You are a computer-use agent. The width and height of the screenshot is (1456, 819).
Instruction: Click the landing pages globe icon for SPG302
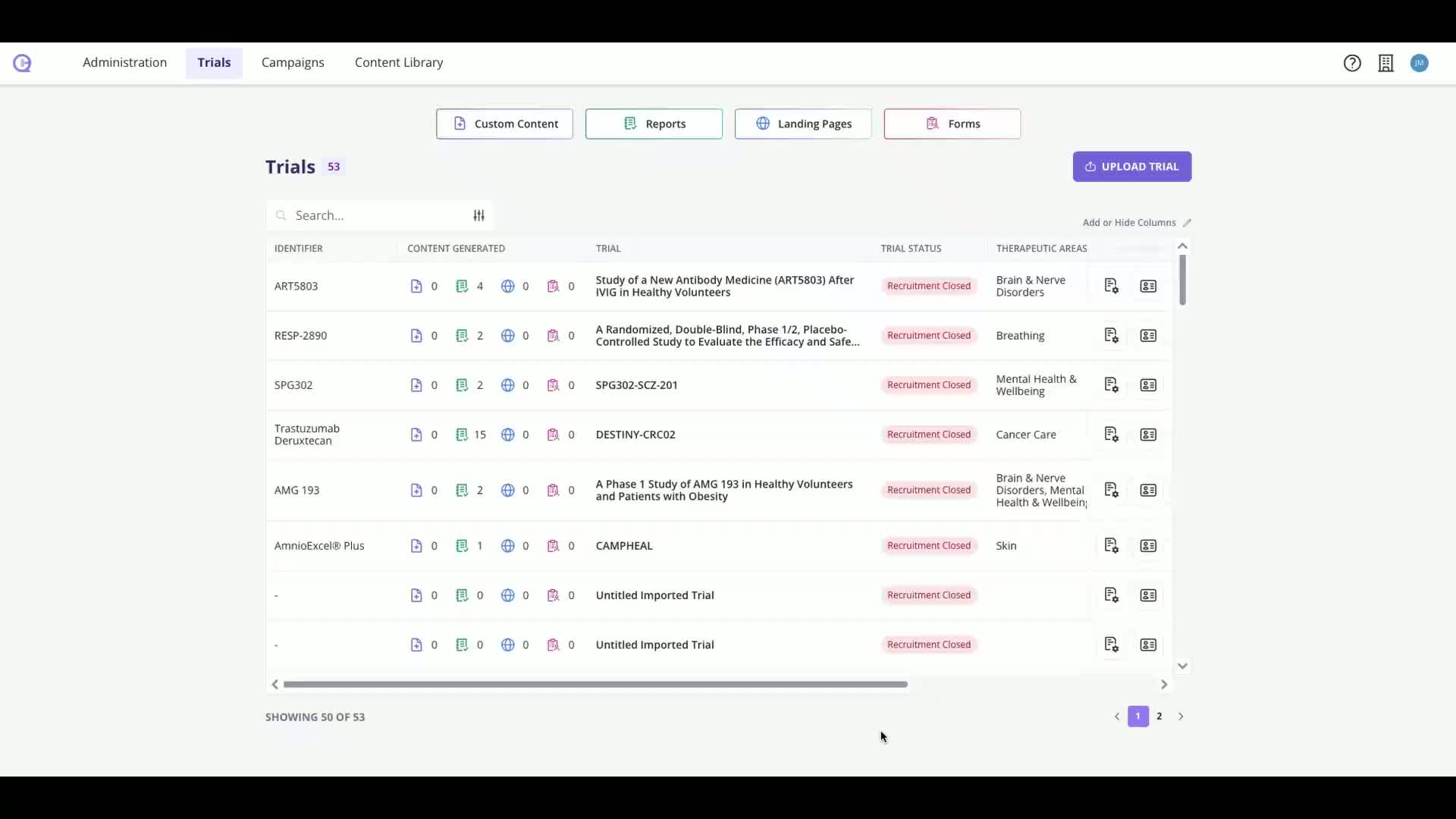(x=507, y=385)
